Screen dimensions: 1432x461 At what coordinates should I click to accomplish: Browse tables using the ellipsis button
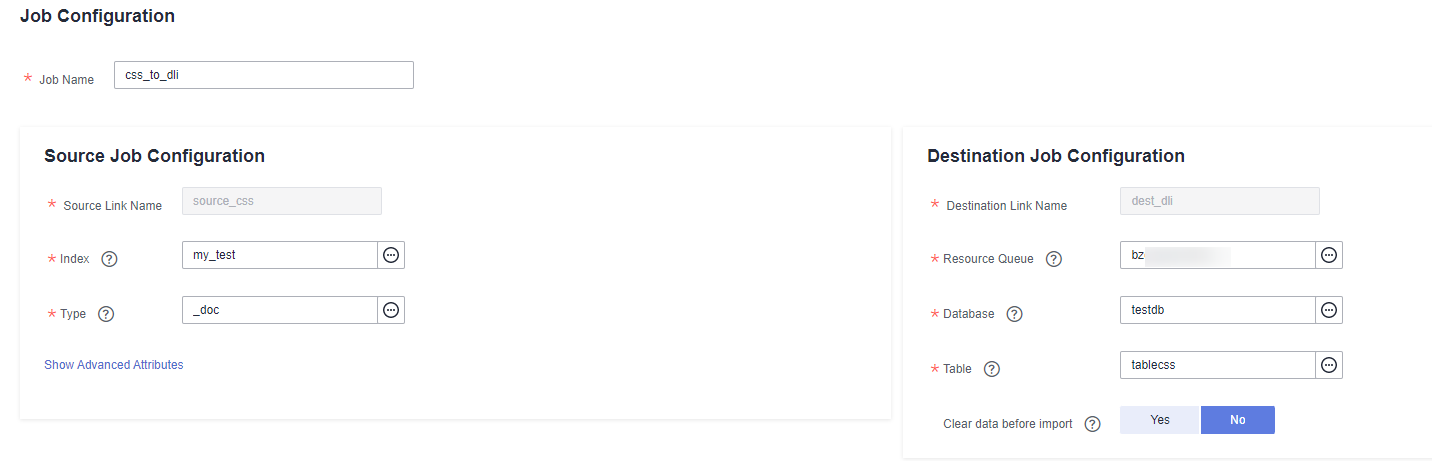tap(1329, 365)
